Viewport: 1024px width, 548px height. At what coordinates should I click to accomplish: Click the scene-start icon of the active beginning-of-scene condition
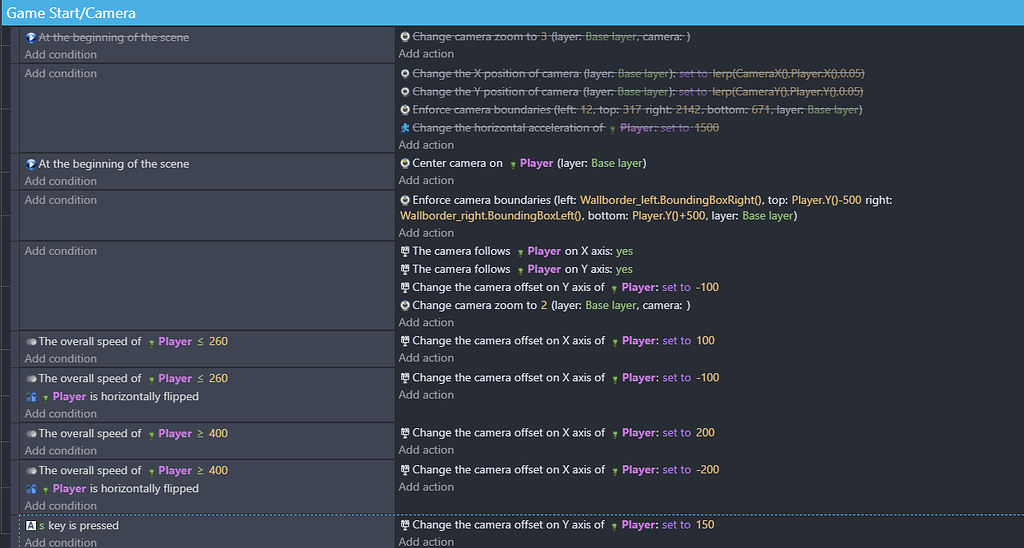(31, 164)
